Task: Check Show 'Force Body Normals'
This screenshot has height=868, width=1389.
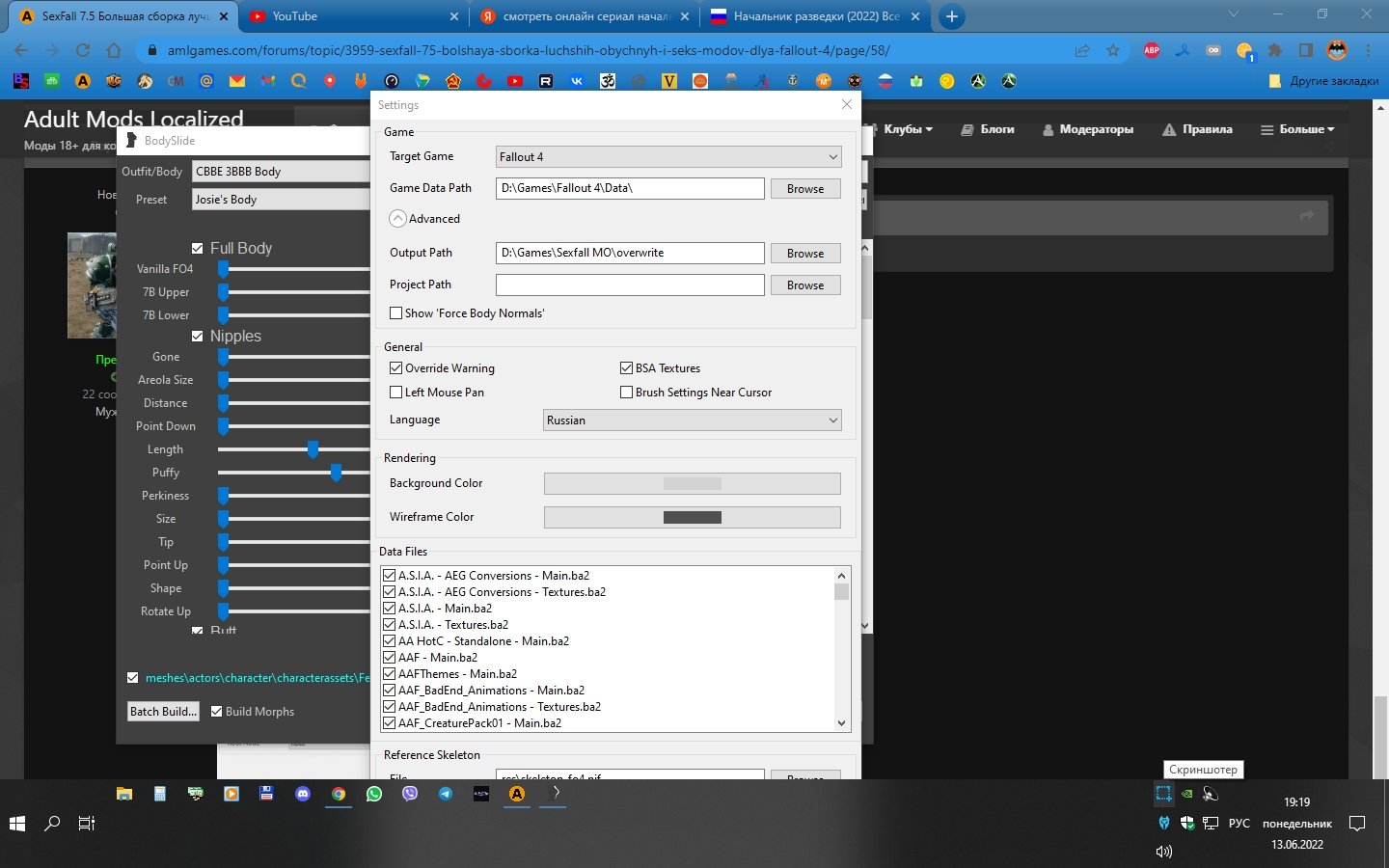Action: point(396,313)
